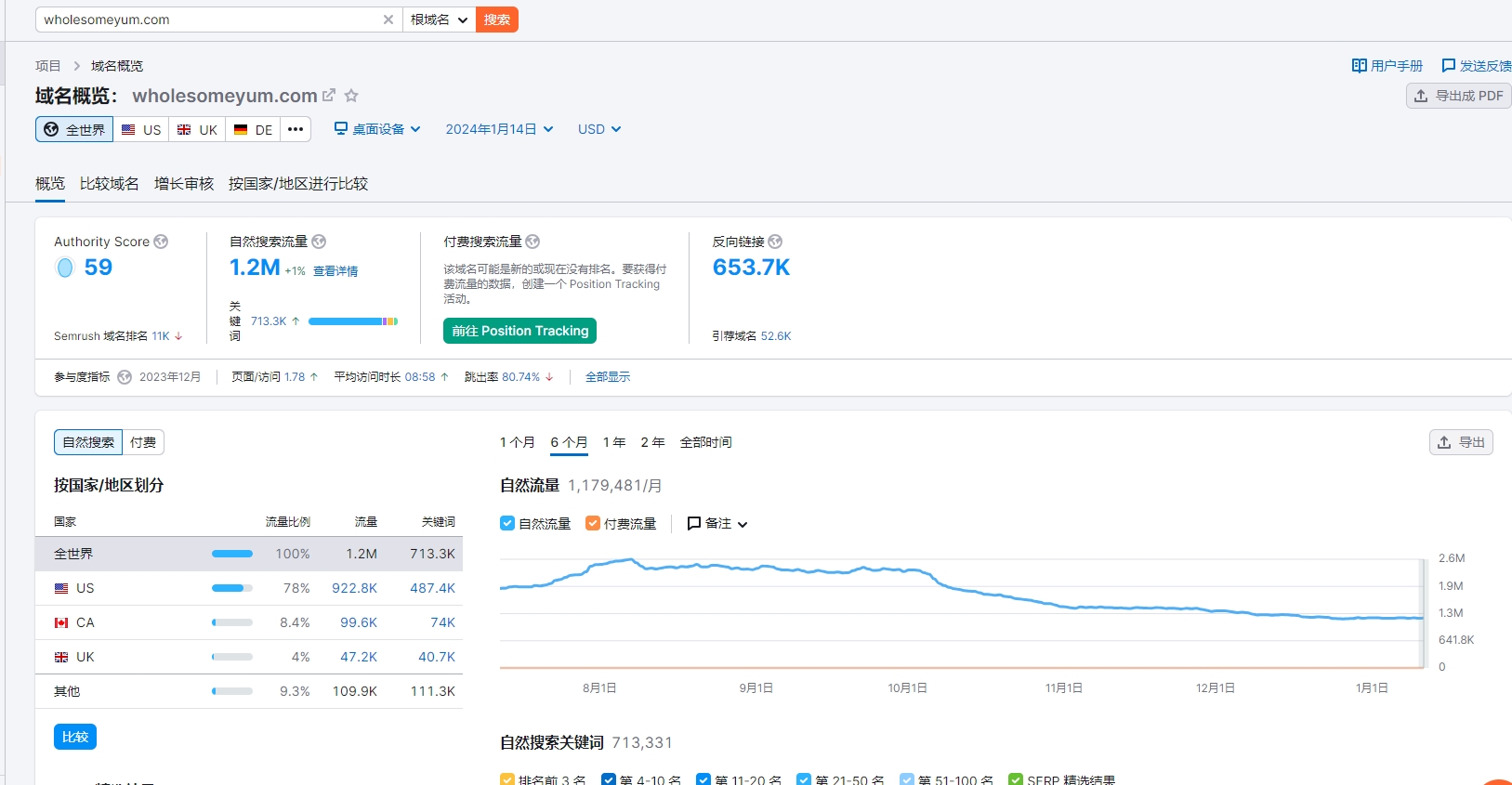The height and width of the screenshot is (785, 1512).
Task: Open the 域名概览 breadcrumb link
Action: [117, 66]
